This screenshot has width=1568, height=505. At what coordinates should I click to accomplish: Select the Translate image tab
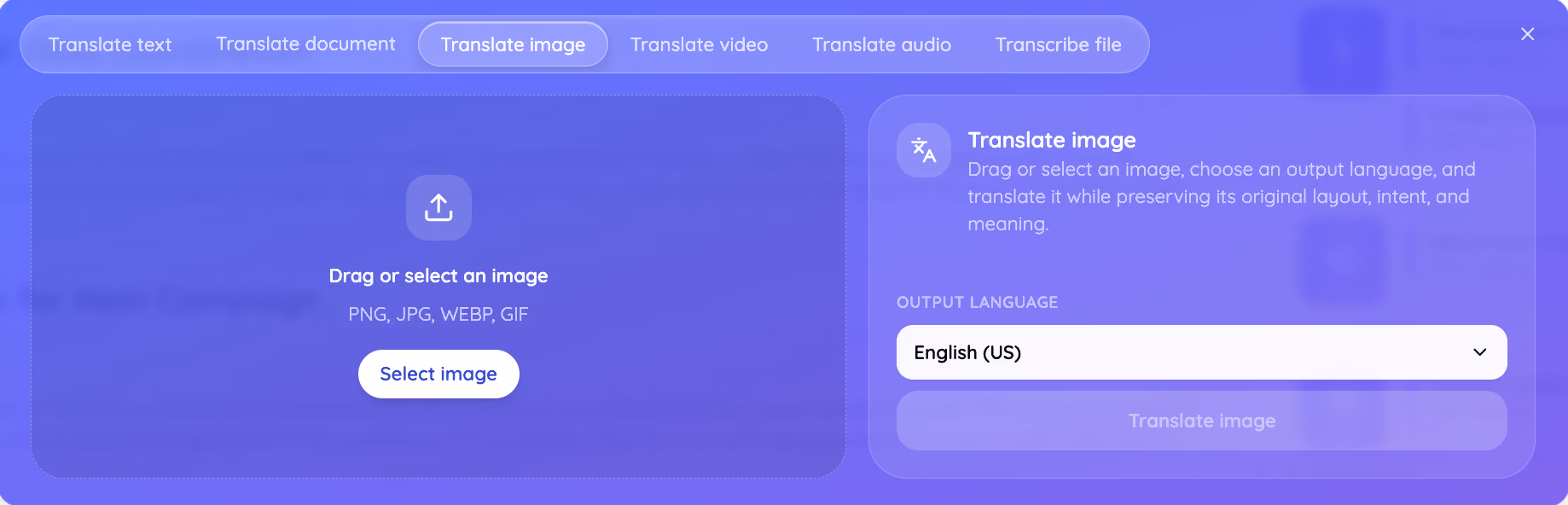pyautogui.click(x=513, y=44)
